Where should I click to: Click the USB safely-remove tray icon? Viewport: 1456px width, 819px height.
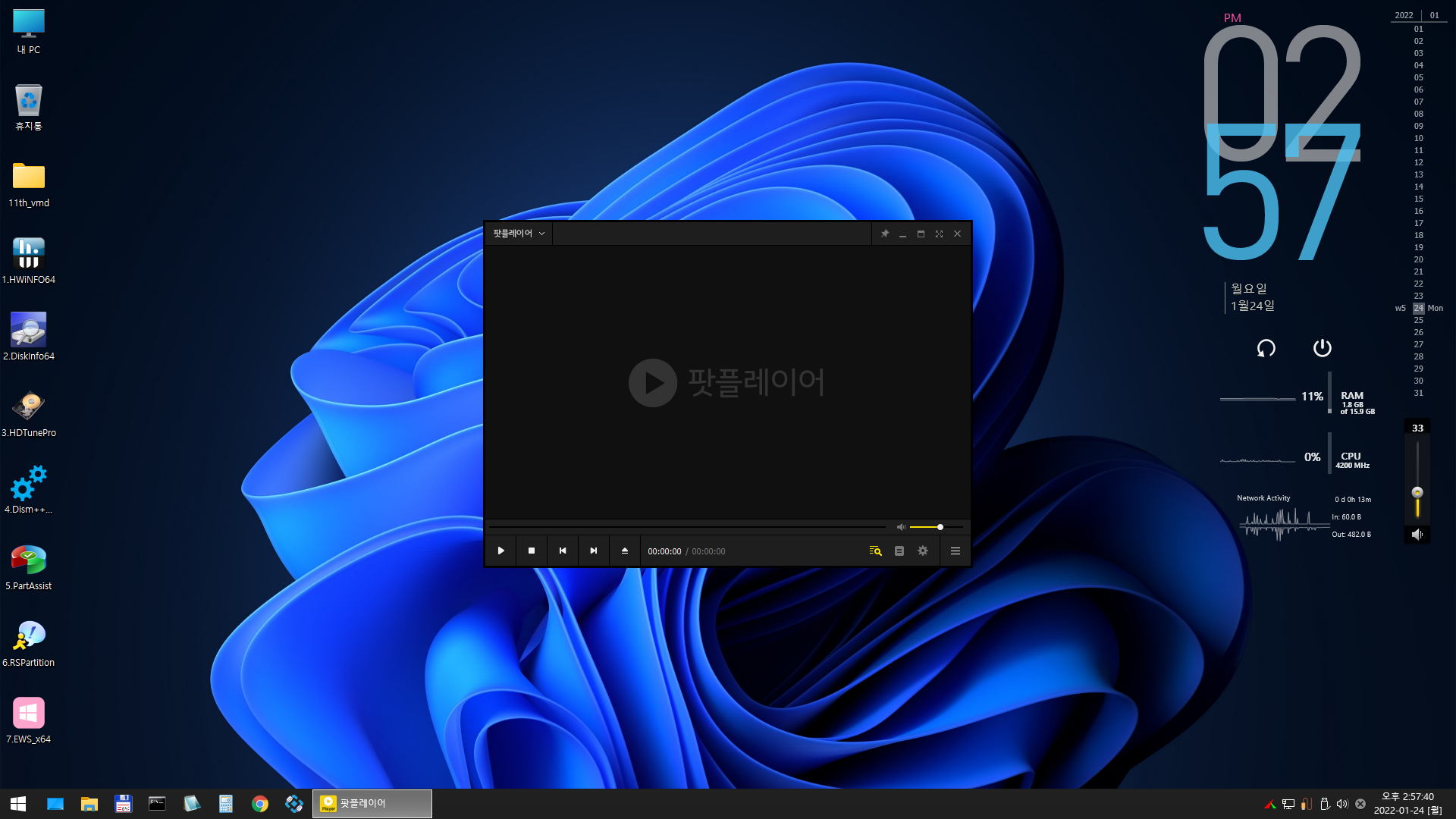click(1325, 804)
